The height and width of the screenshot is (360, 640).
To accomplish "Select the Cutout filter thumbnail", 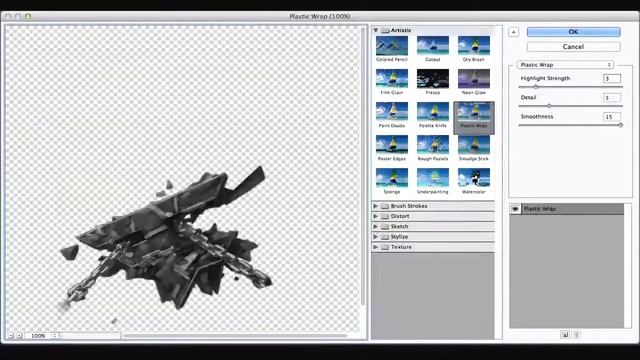I will click(433, 46).
